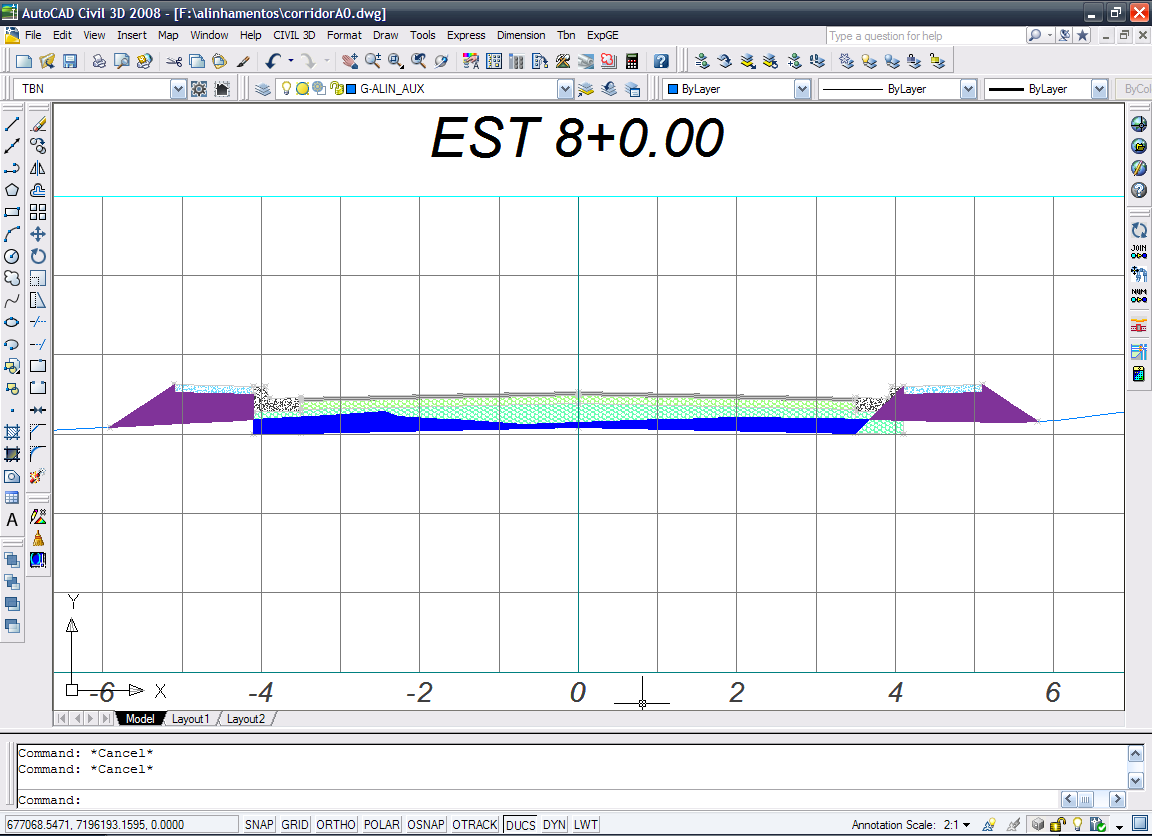The height and width of the screenshot is (836, 1152).
Task: Open the Dimension menu
Action: [521, 35]
